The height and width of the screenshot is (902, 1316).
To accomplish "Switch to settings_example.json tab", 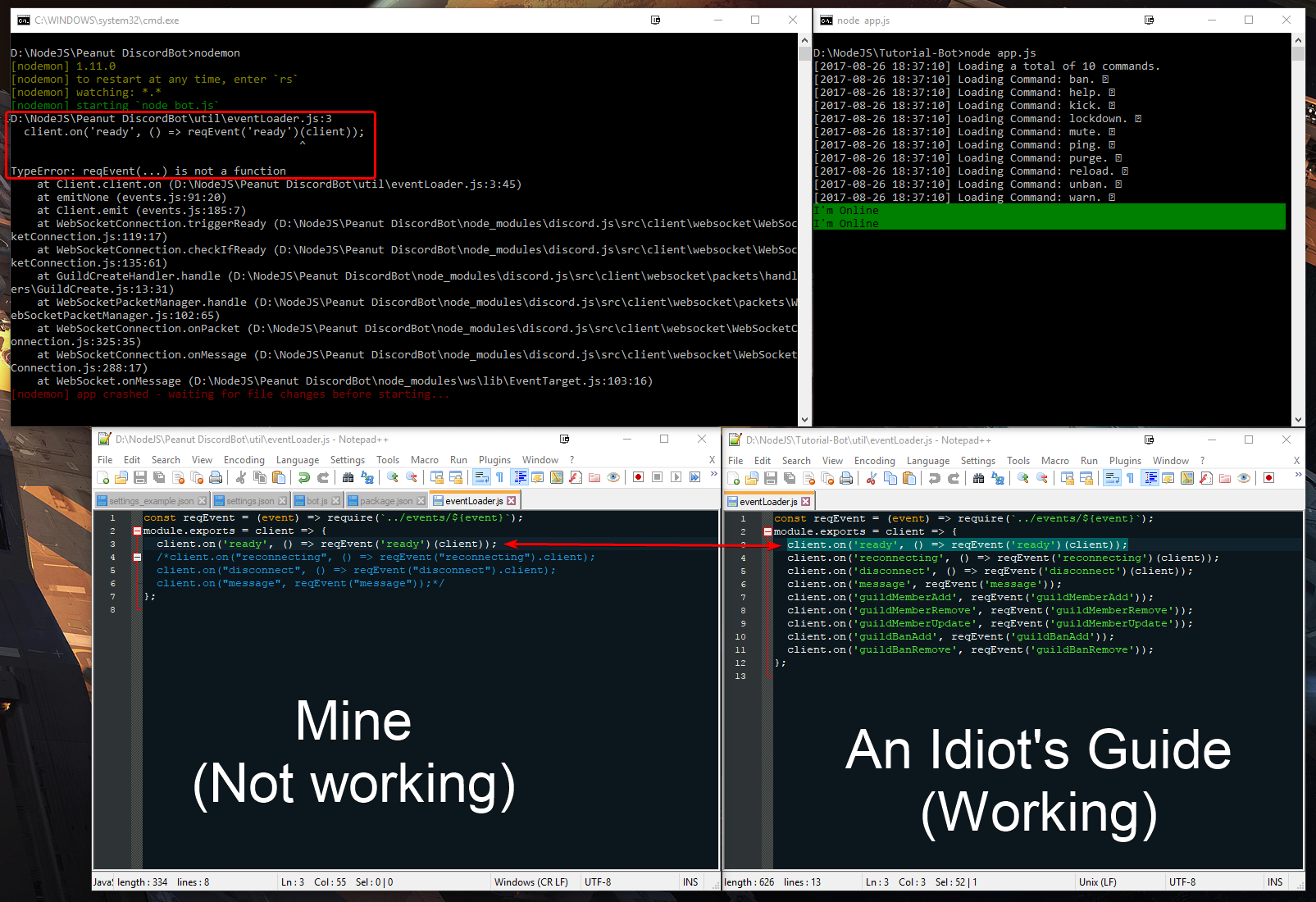I will [x=151, y=501].
